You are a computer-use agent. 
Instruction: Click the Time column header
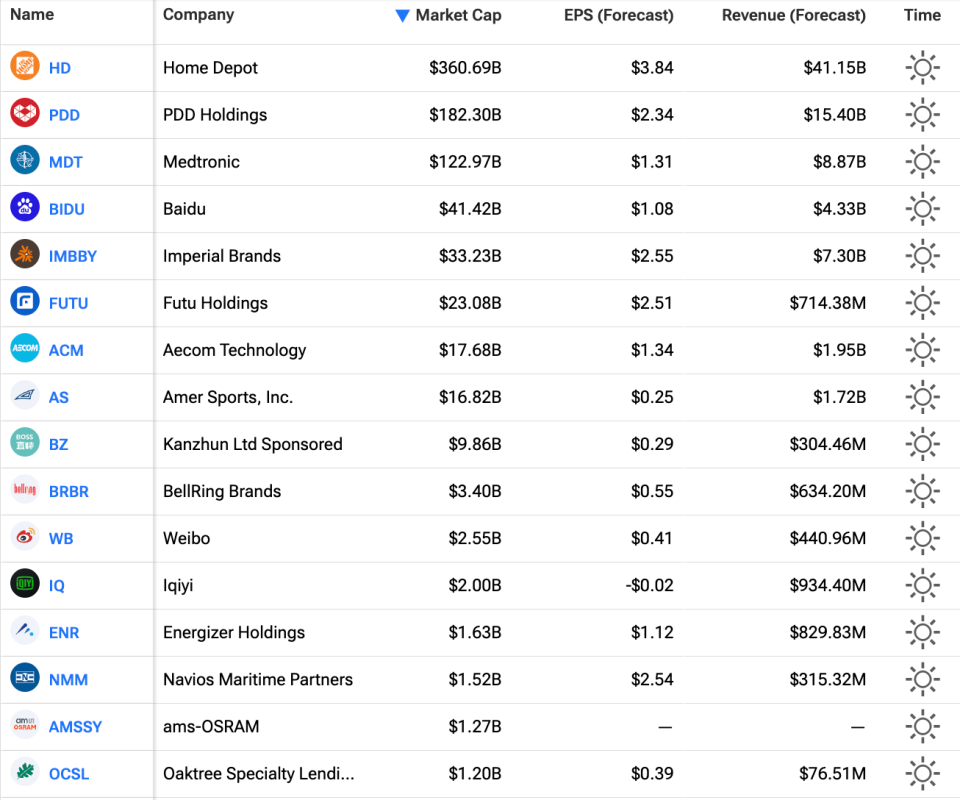pyautogui.click(x=921, y=15)
